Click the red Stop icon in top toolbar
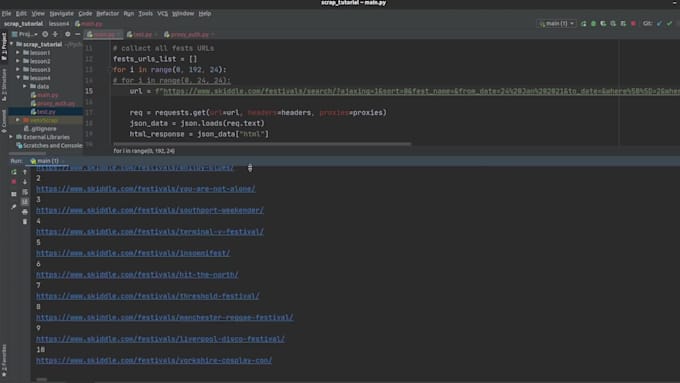 (x=633, y=23)
